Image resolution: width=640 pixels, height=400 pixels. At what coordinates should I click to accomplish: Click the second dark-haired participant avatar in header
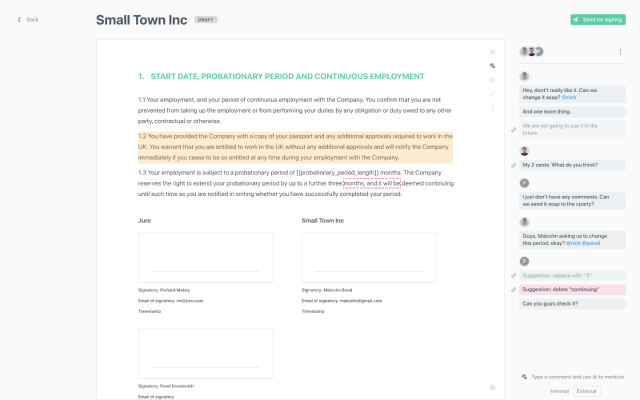click(x=531, y=51)
